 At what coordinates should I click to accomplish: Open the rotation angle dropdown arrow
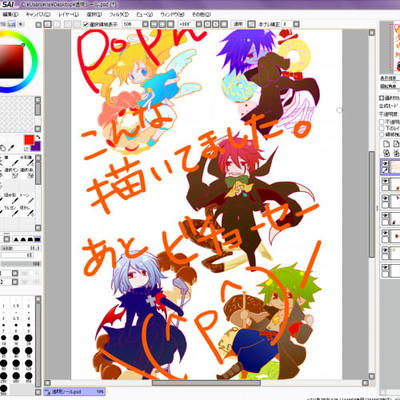click(x=199, y=24)
